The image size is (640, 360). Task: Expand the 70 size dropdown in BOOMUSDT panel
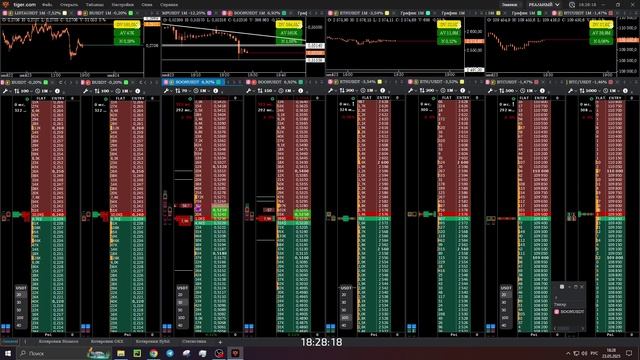(183, 91)
